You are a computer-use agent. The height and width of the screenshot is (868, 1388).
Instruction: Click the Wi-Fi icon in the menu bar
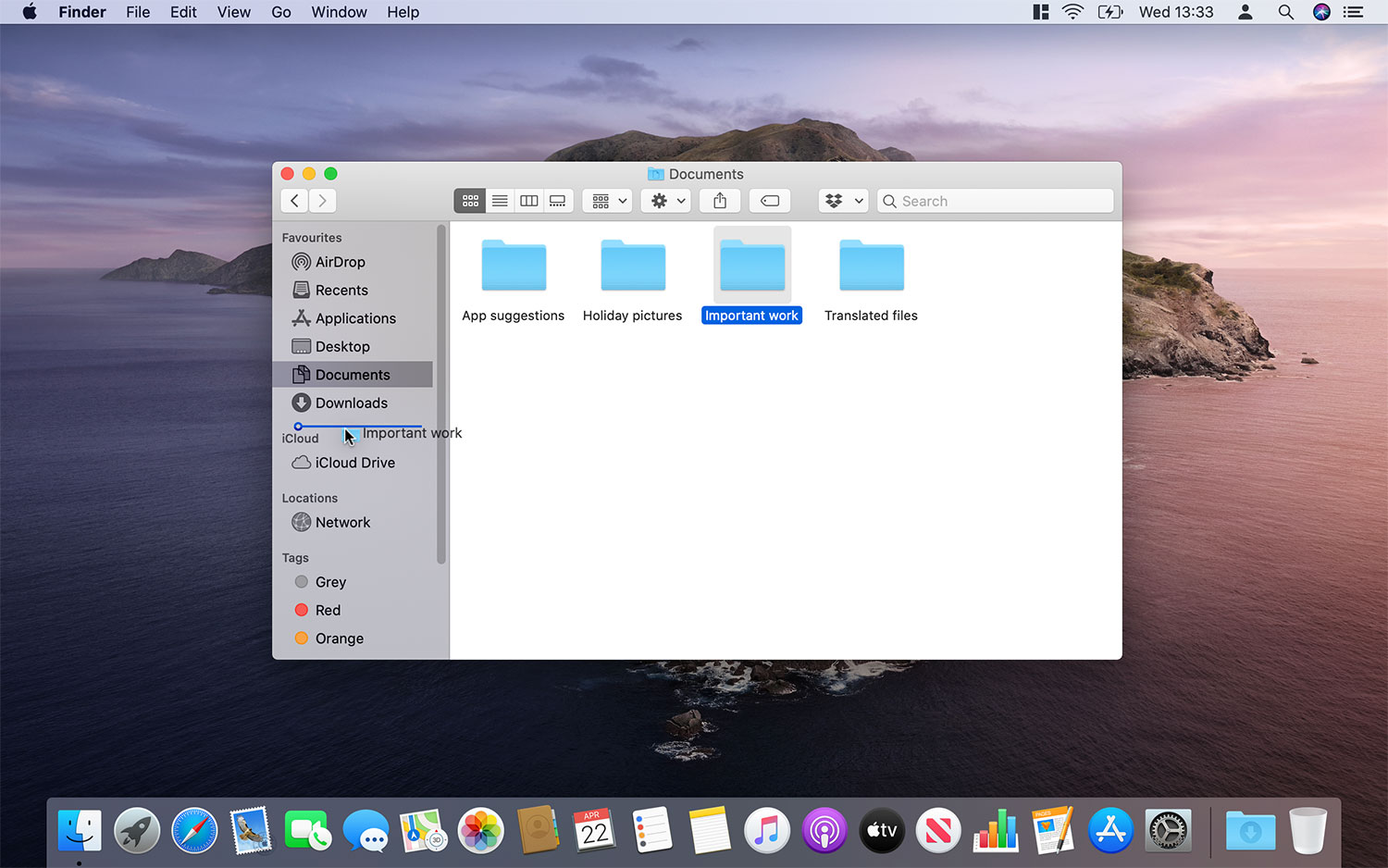click(x=1072, y=12)
